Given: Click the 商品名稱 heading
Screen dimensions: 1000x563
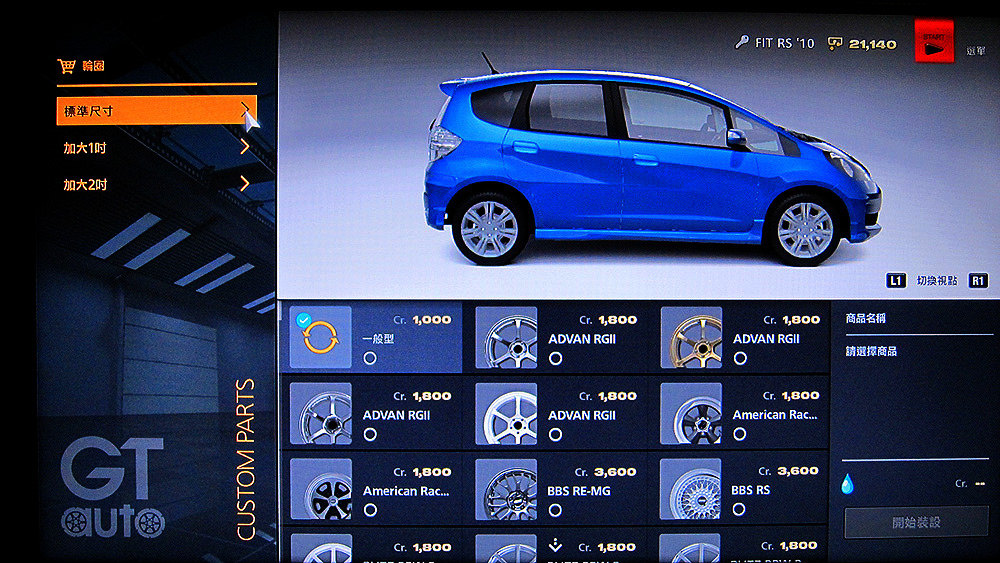Looking at the screenshot, I should point(865,318).
